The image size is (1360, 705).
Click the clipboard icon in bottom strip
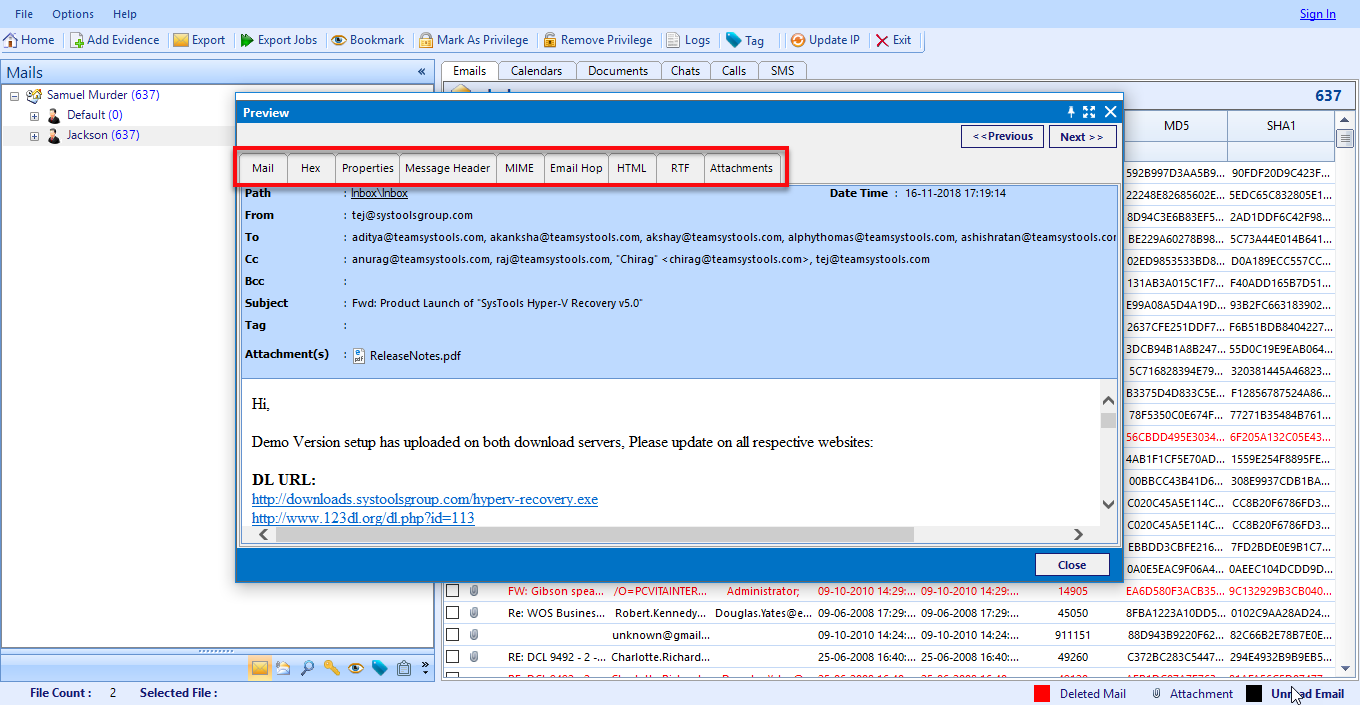404,668
